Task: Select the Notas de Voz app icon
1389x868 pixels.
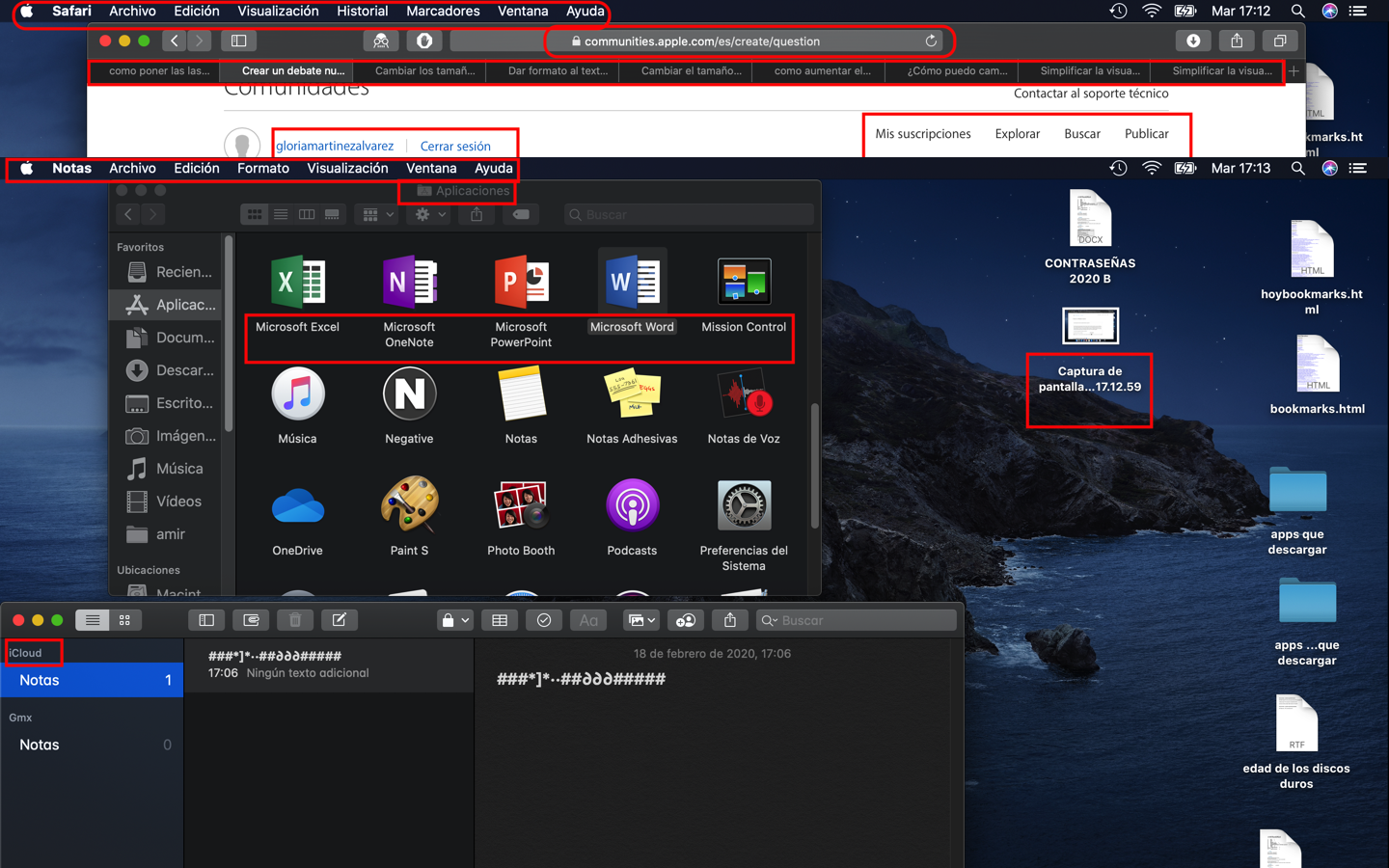Action: tap(745, 393)
